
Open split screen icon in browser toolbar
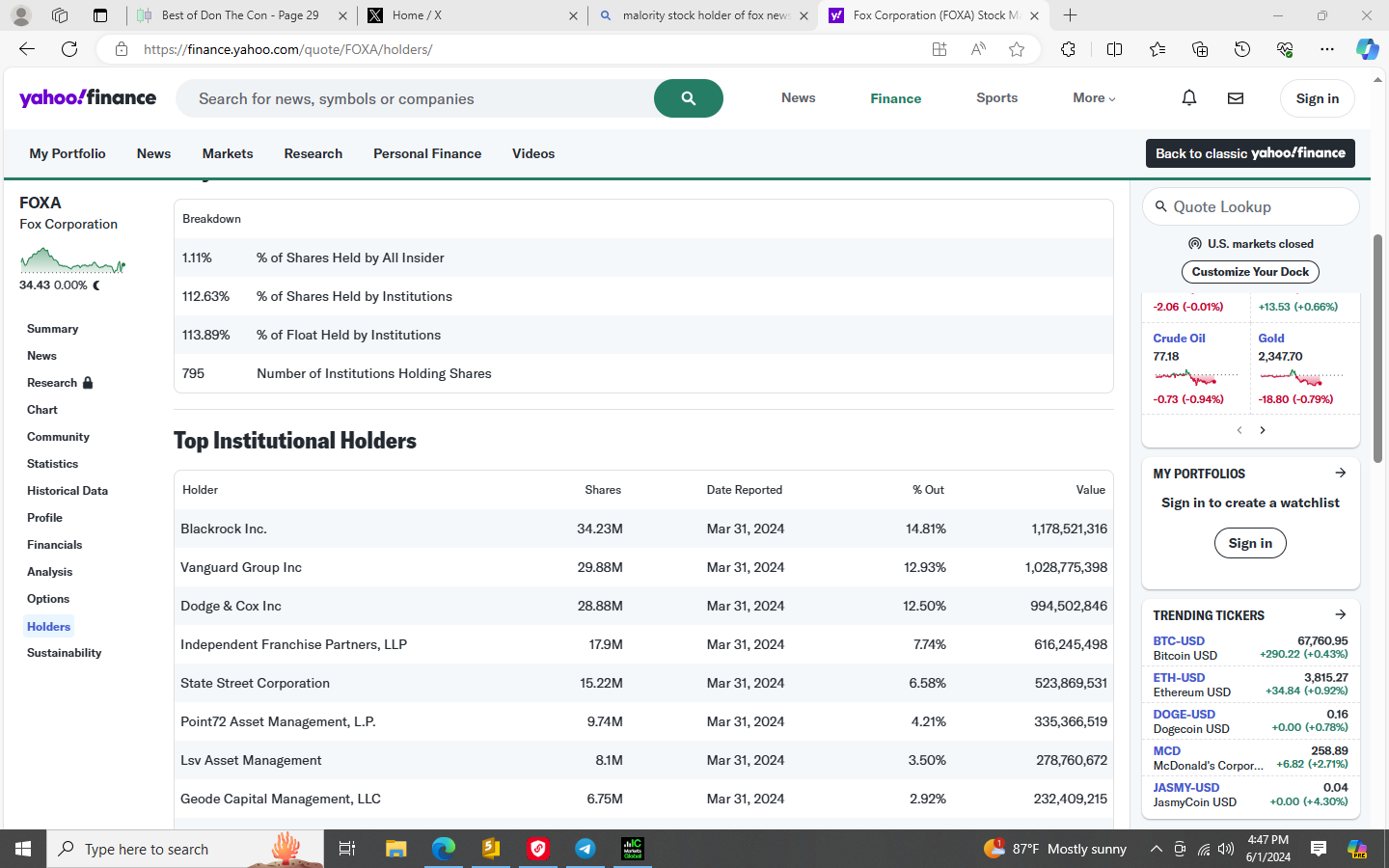pyautogui.click(x=1114, y=49)
